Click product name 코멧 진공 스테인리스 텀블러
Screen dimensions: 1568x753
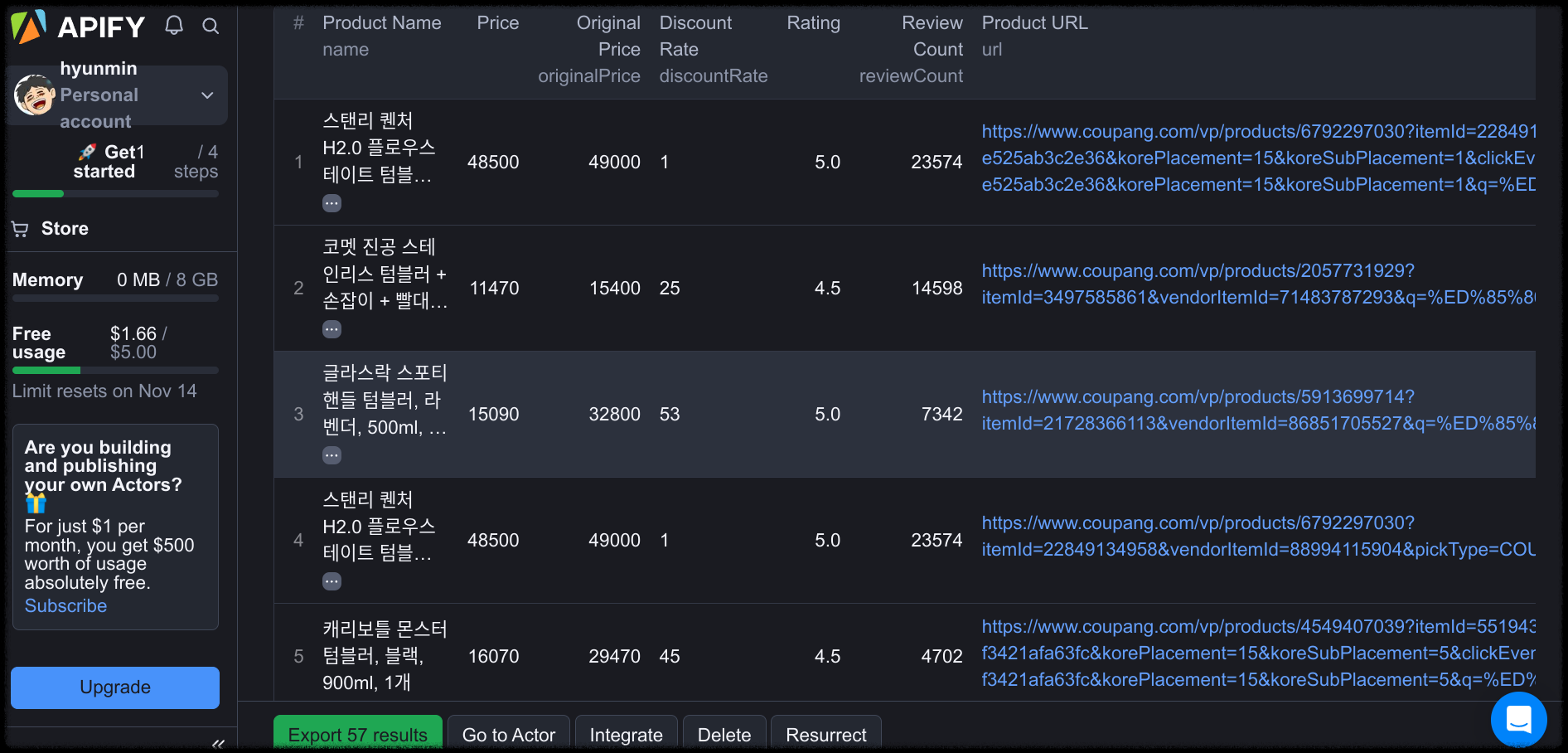[x=385, y=274]
